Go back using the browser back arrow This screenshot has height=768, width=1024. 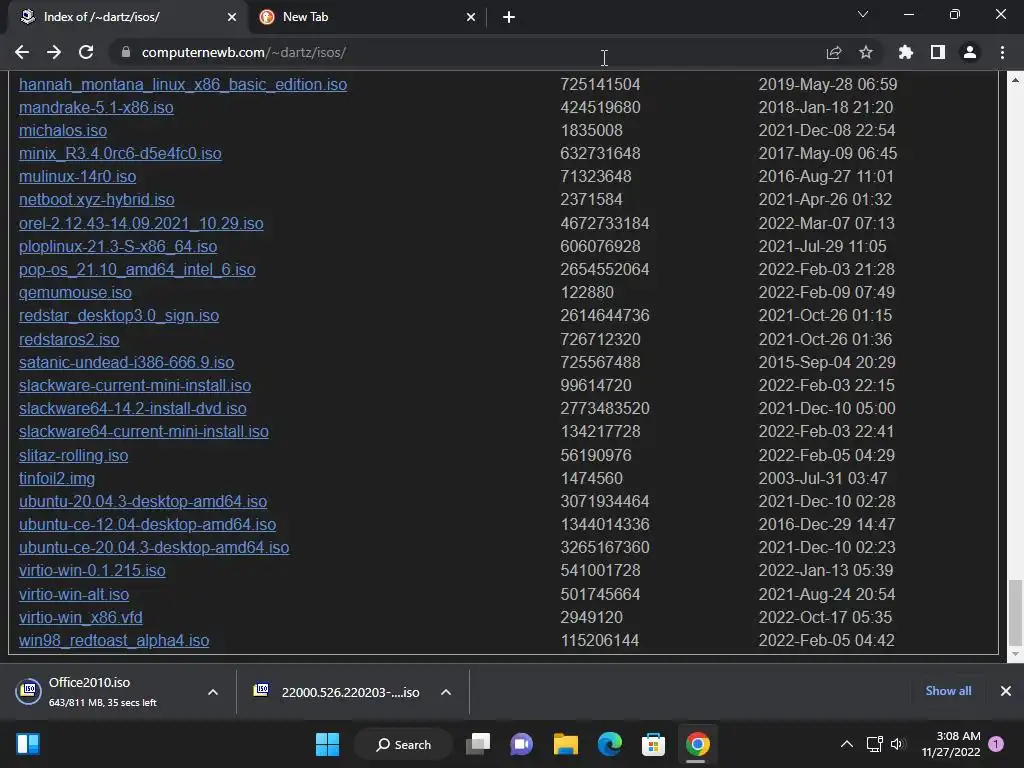coord(22,52)
